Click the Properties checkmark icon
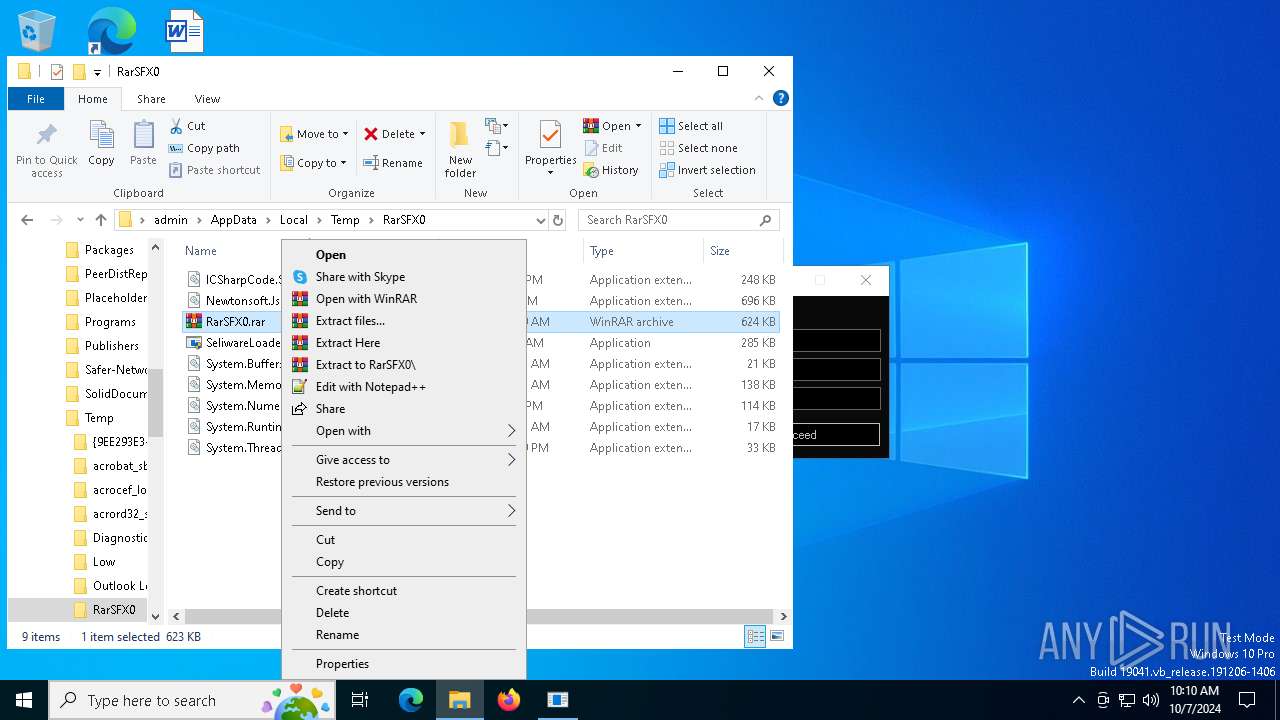 550,135
